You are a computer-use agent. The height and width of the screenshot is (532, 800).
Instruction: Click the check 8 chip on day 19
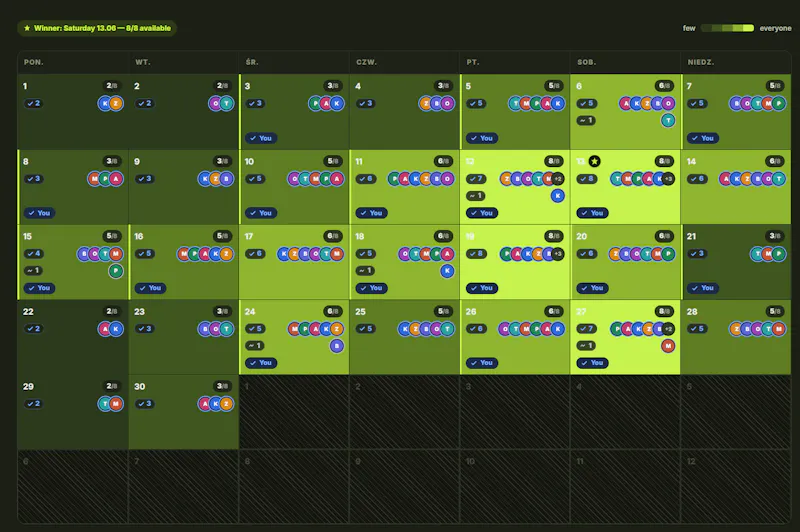pyautogui.click(x=476, y=254)
